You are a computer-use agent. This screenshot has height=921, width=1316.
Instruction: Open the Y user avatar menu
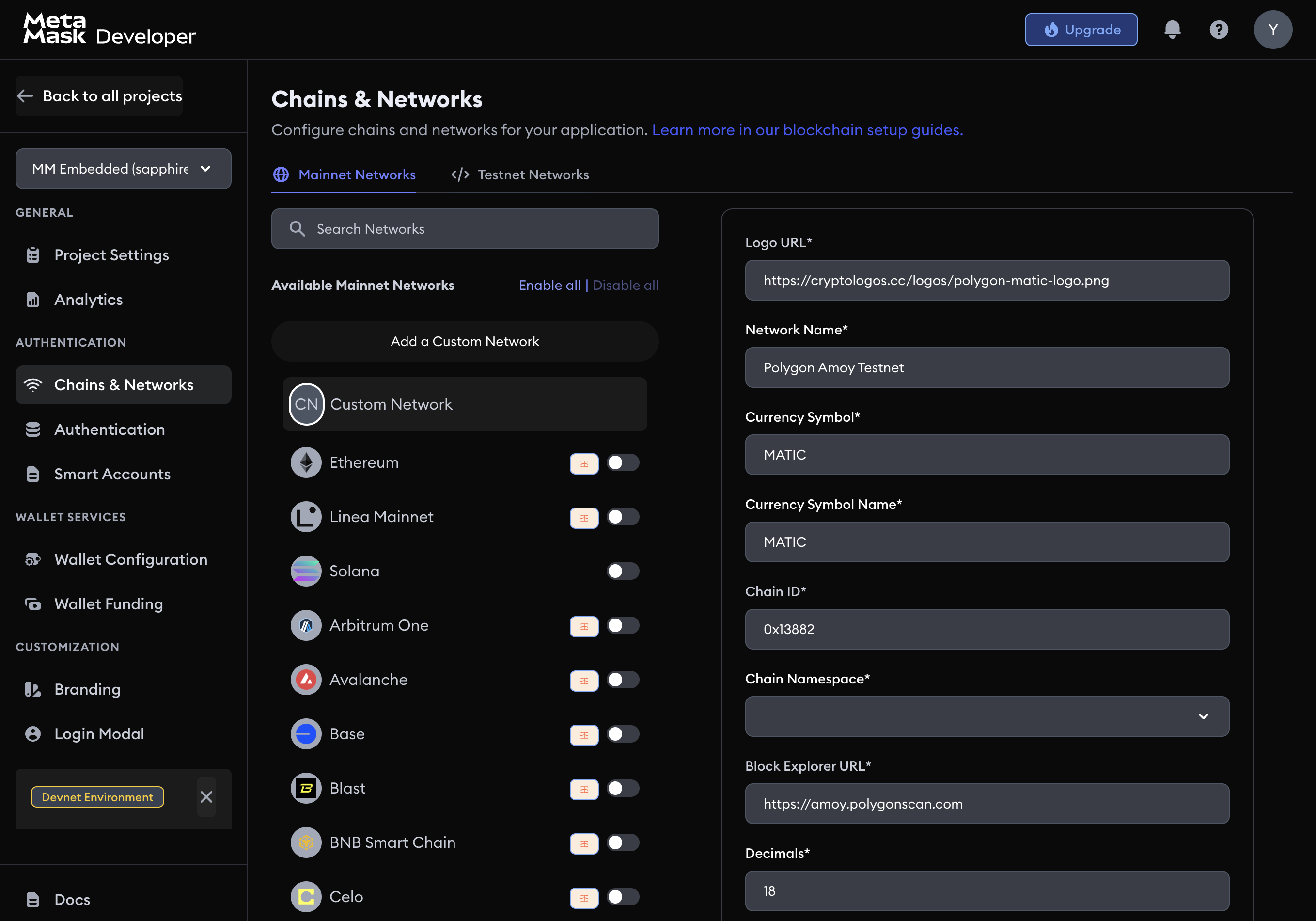(x=1273, y=30)
